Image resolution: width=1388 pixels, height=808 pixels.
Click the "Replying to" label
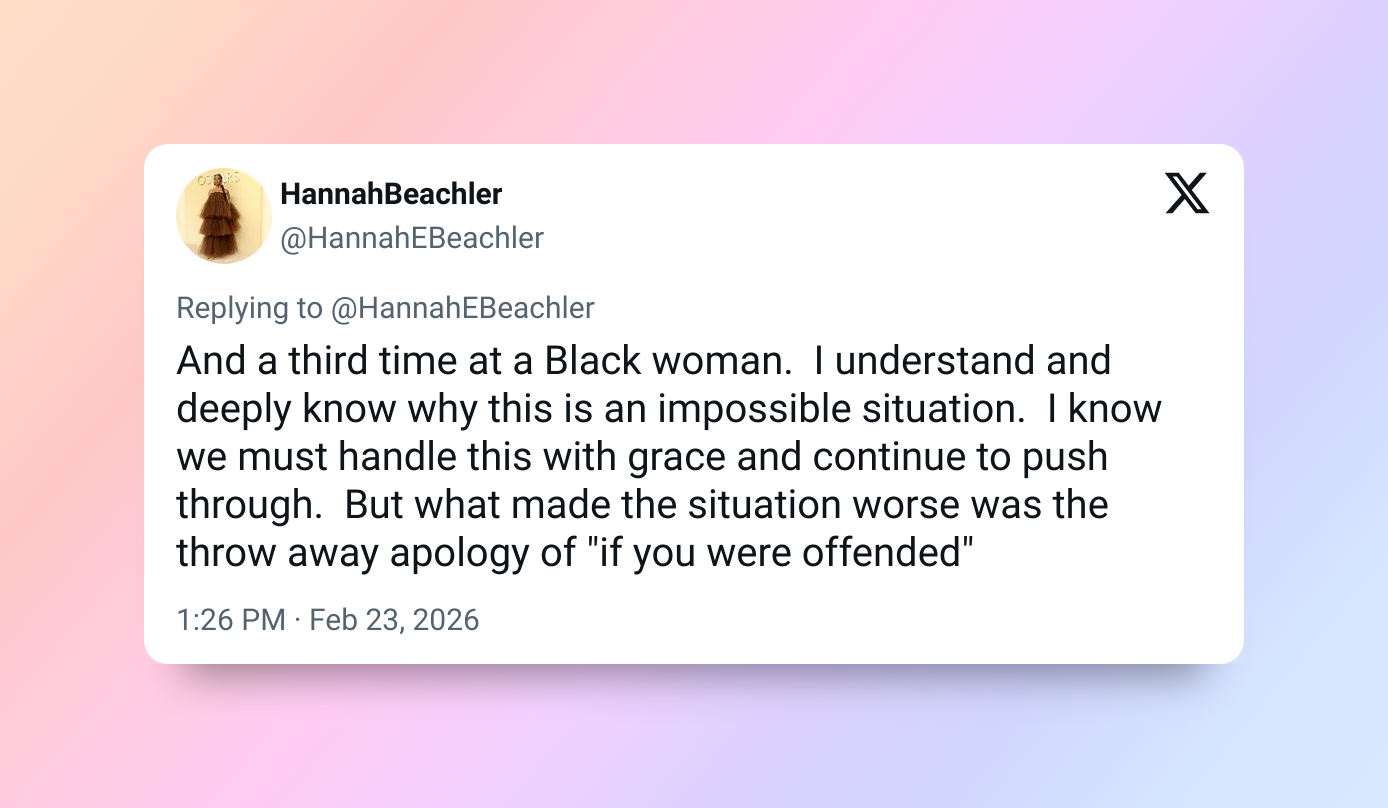coord(250,308)
